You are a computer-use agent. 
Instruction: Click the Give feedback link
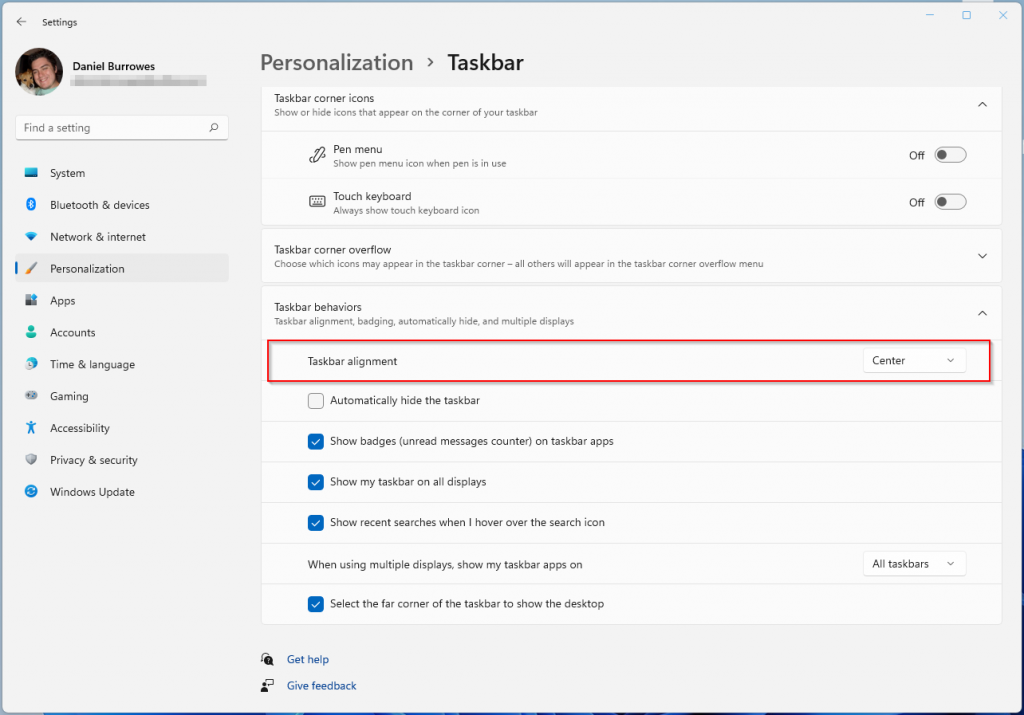tap(321, 686)
